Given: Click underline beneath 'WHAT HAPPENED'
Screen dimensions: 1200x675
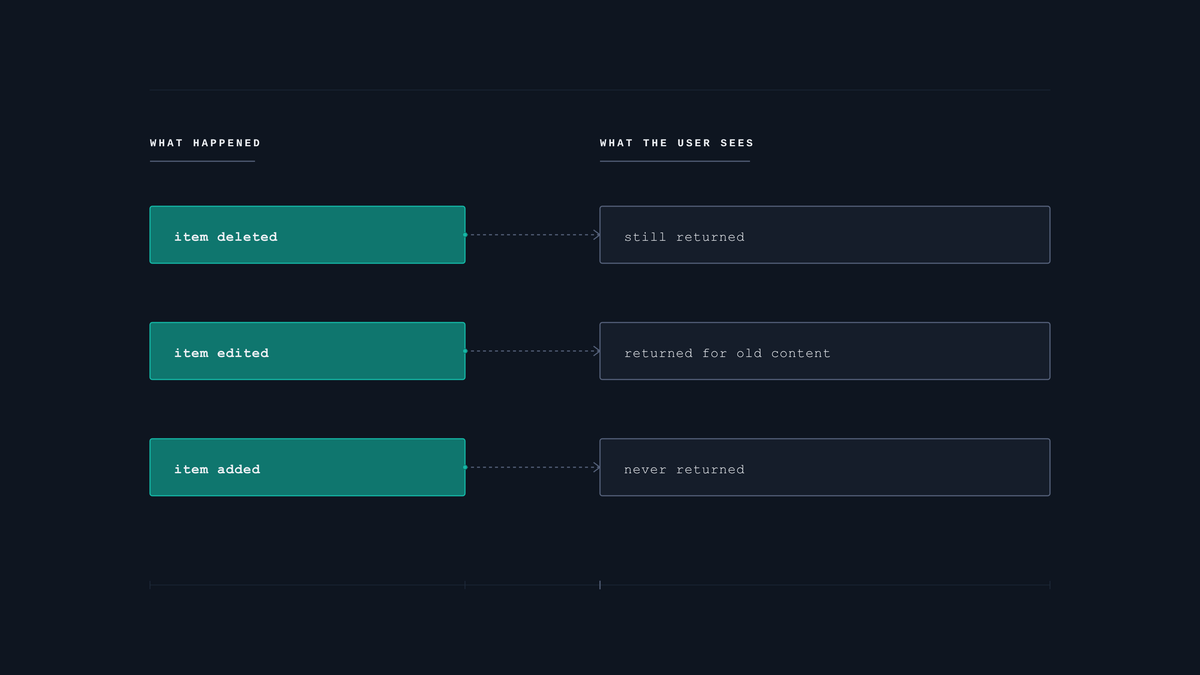Looking at the screenshot, I should (202, 161).
